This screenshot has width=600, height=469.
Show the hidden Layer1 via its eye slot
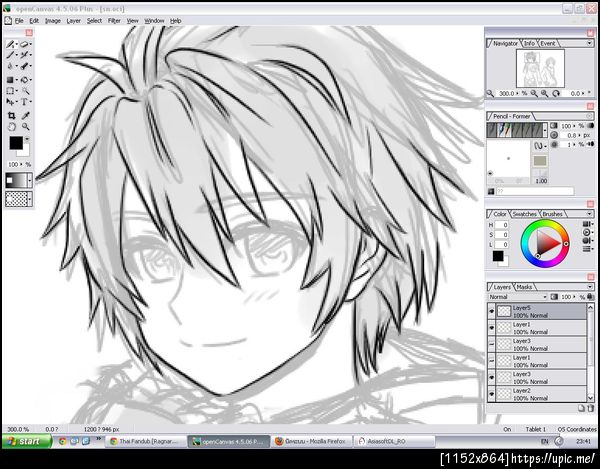coord(492,361)
